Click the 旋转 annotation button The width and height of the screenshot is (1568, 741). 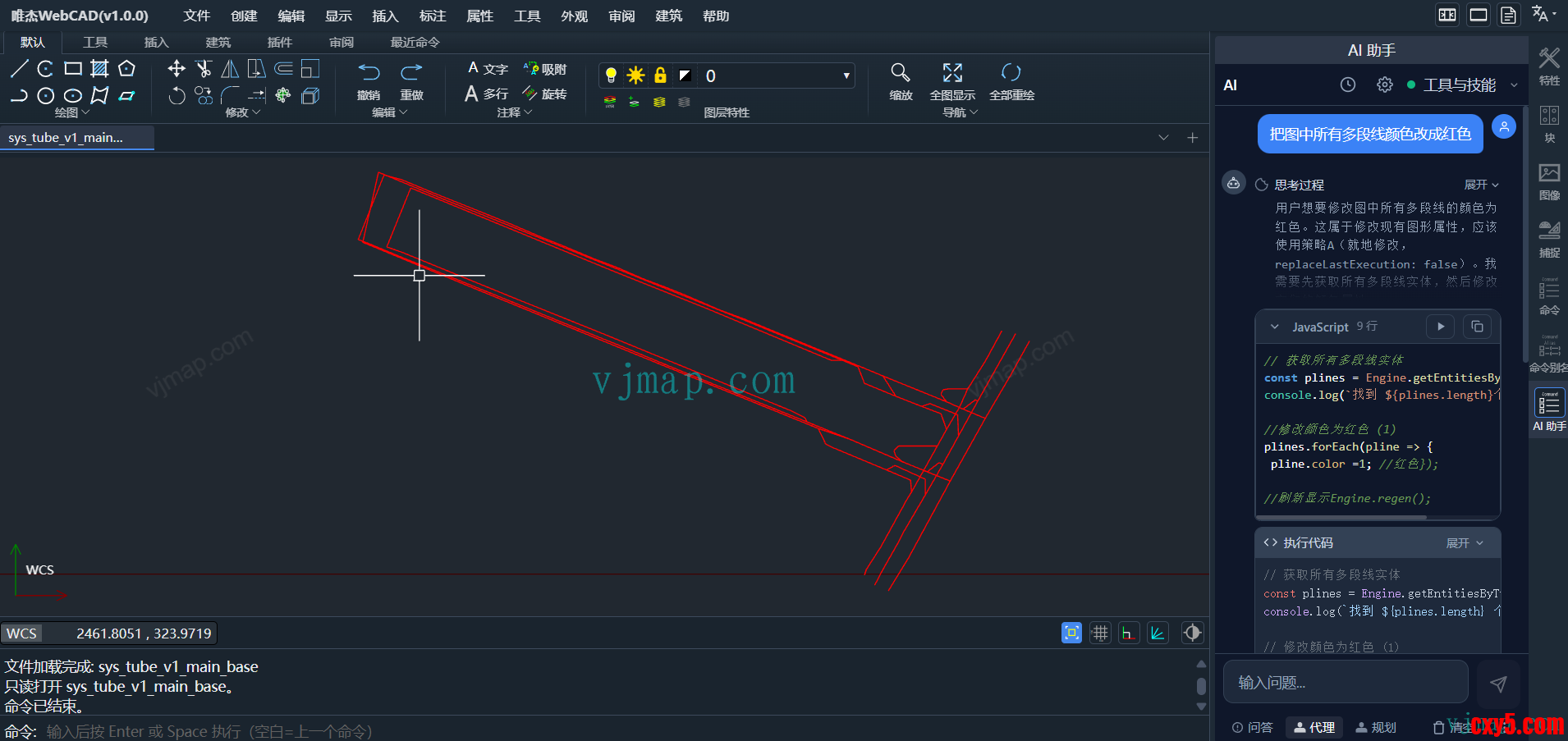[545, 94]
